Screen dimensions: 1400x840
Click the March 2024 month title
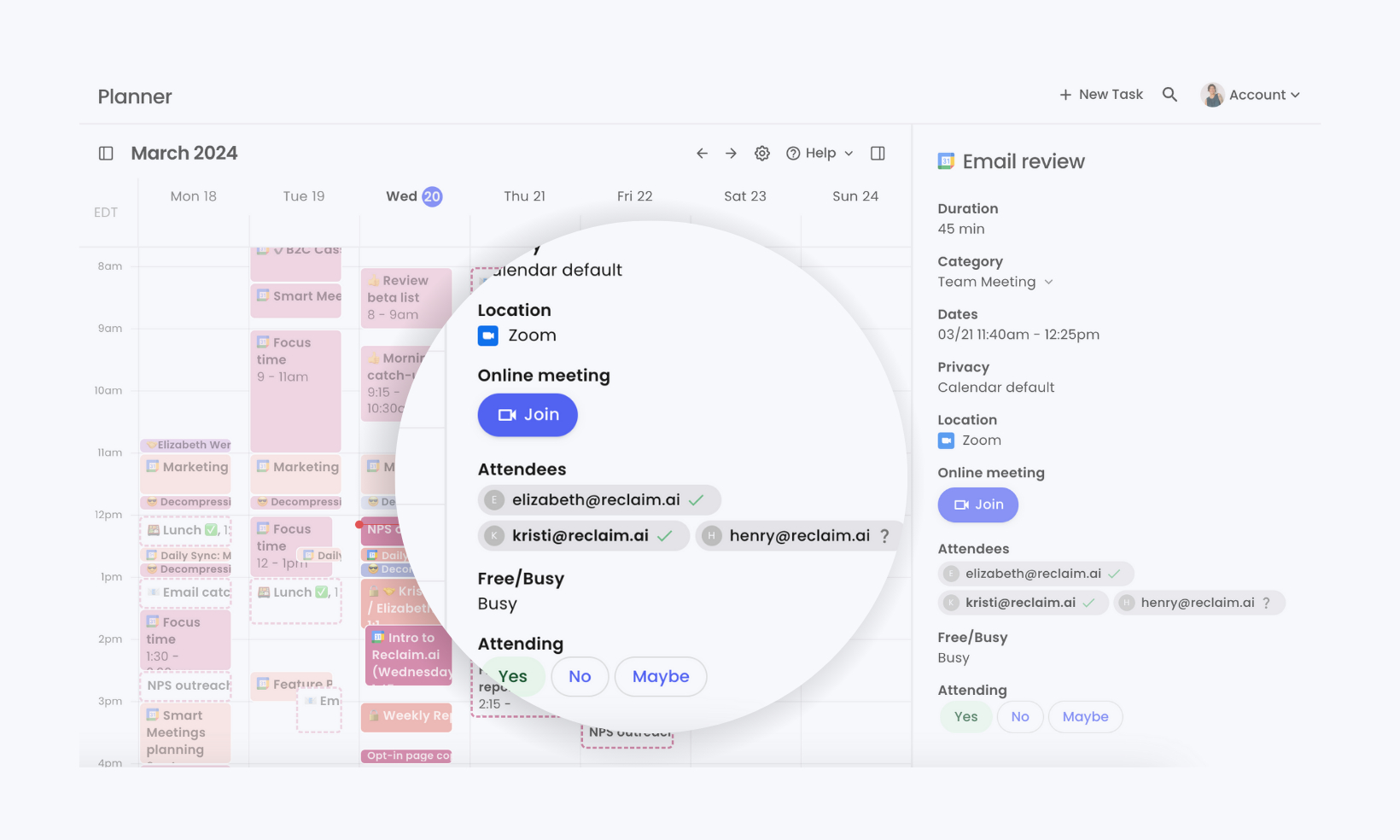pos(184,154)
